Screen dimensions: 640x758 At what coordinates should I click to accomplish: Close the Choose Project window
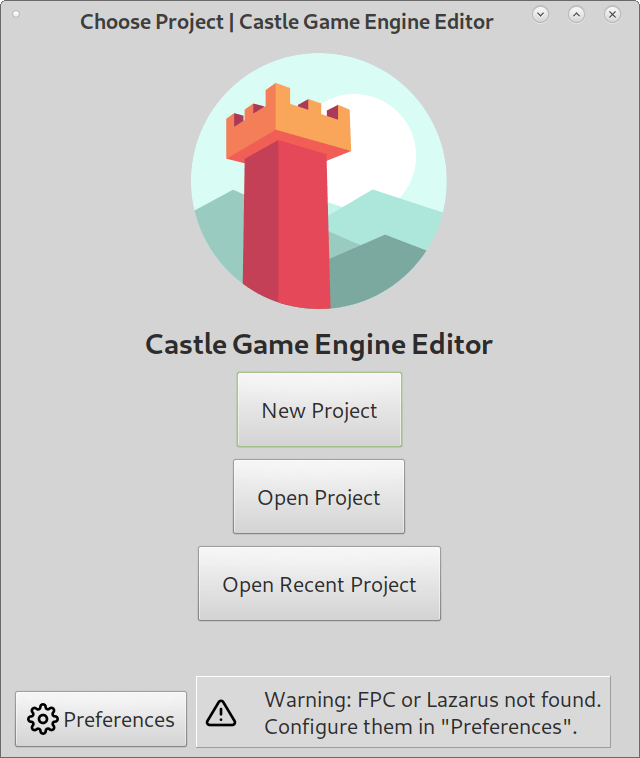tap(612, 14)
